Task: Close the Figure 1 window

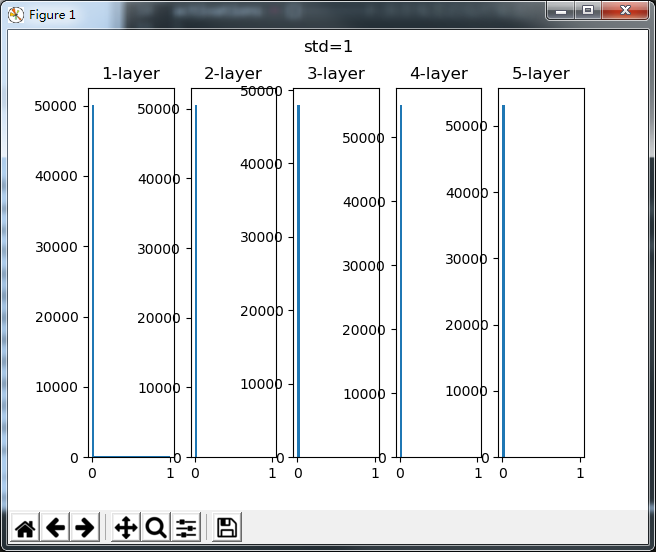Action: pos(625,11)
